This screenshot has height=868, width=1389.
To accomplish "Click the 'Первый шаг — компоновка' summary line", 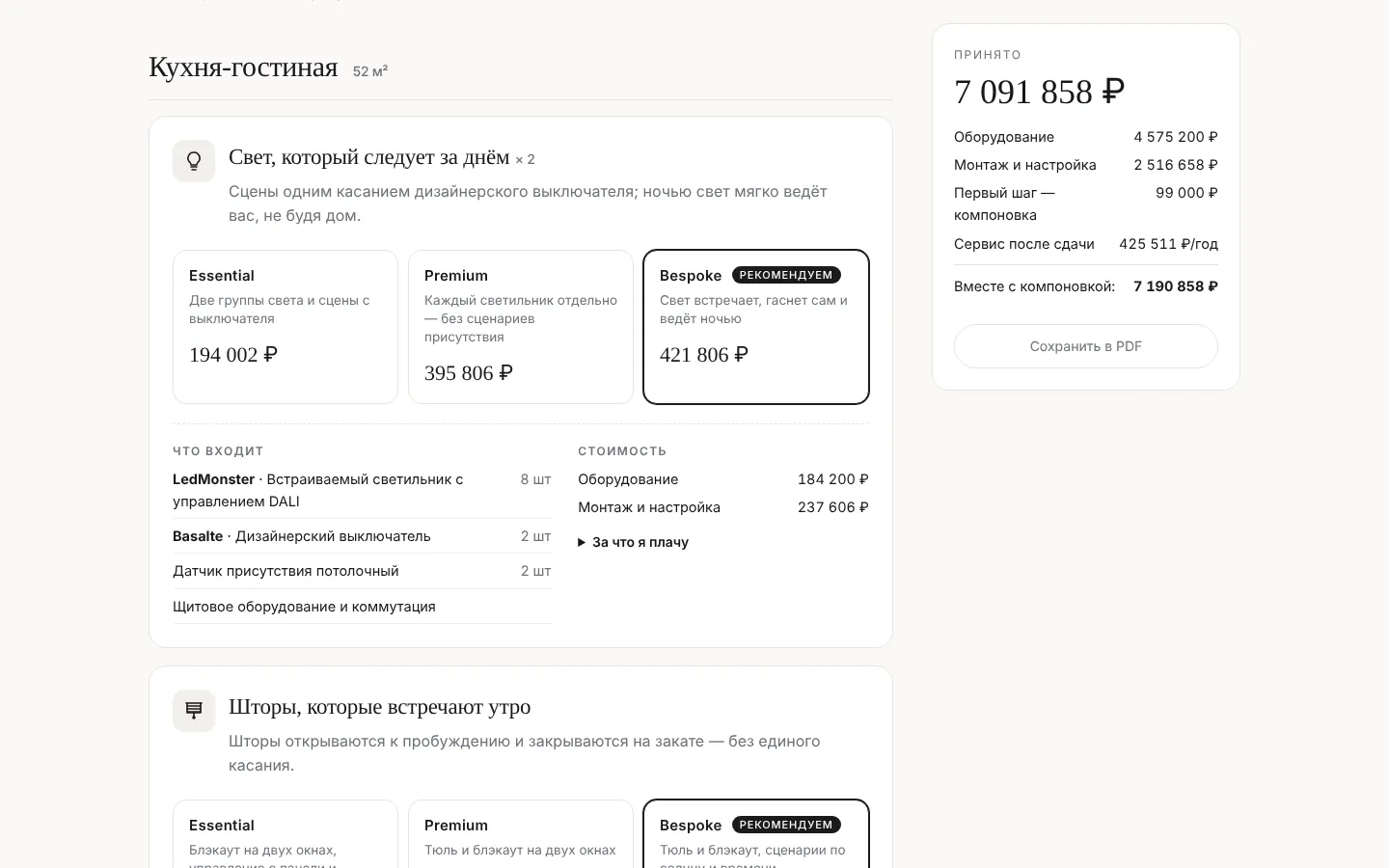I will [1086, 203].
